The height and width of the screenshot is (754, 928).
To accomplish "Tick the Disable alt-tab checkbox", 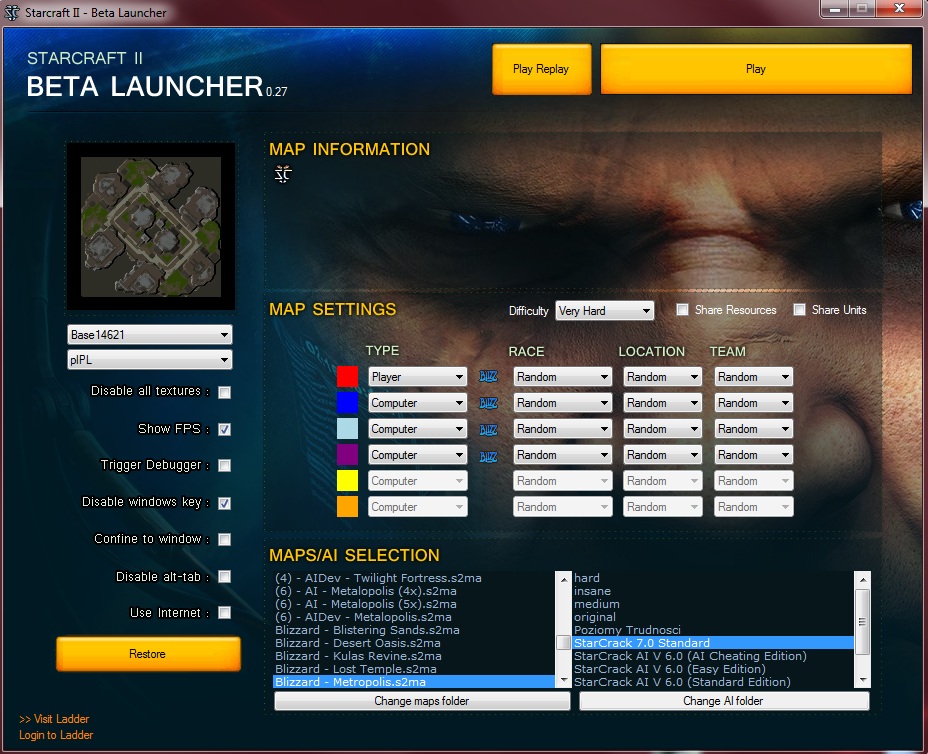I will click(224, 576).
